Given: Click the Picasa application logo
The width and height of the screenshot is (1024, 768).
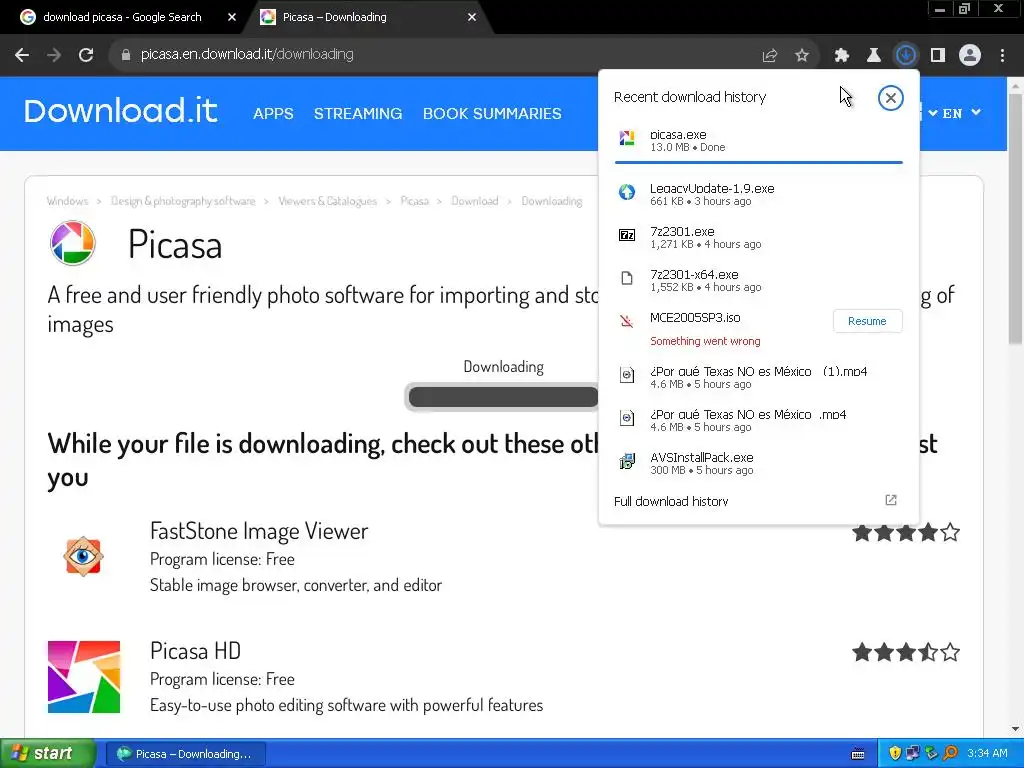Looking at the screenshot, I should [72, 244].
